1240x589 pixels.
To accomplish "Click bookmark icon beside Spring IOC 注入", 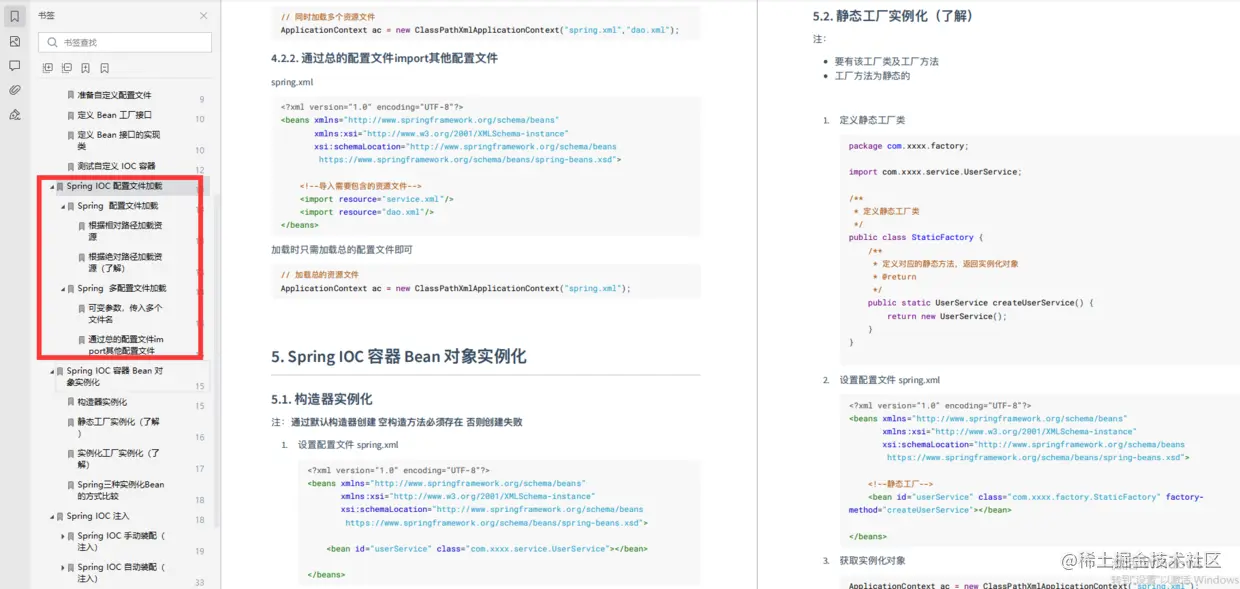I will 60,517.
